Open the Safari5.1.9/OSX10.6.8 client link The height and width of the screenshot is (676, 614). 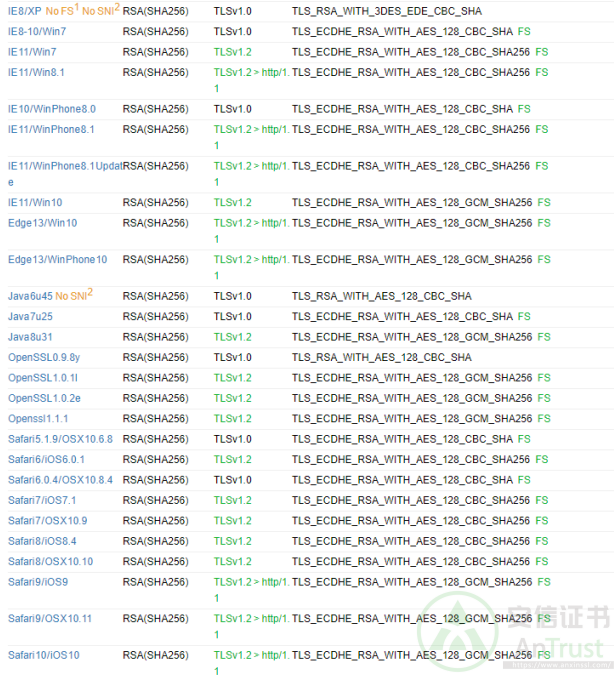coord(60,439)
